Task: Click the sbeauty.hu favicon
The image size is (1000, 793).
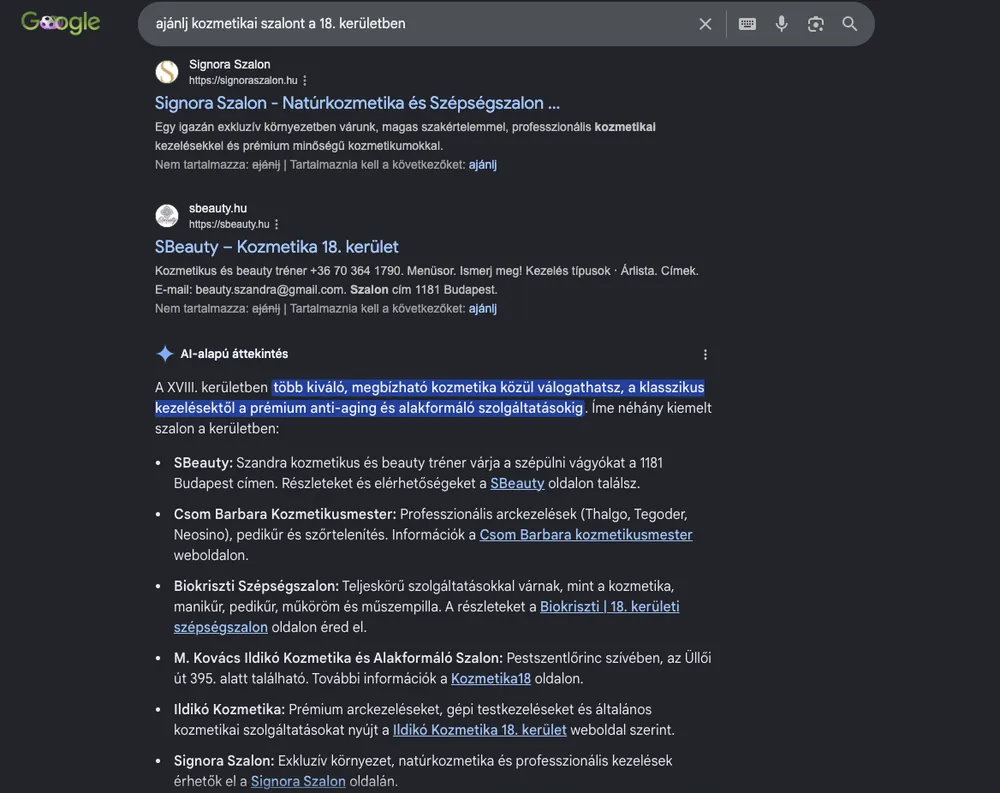Action: click(x=167, y=216)
